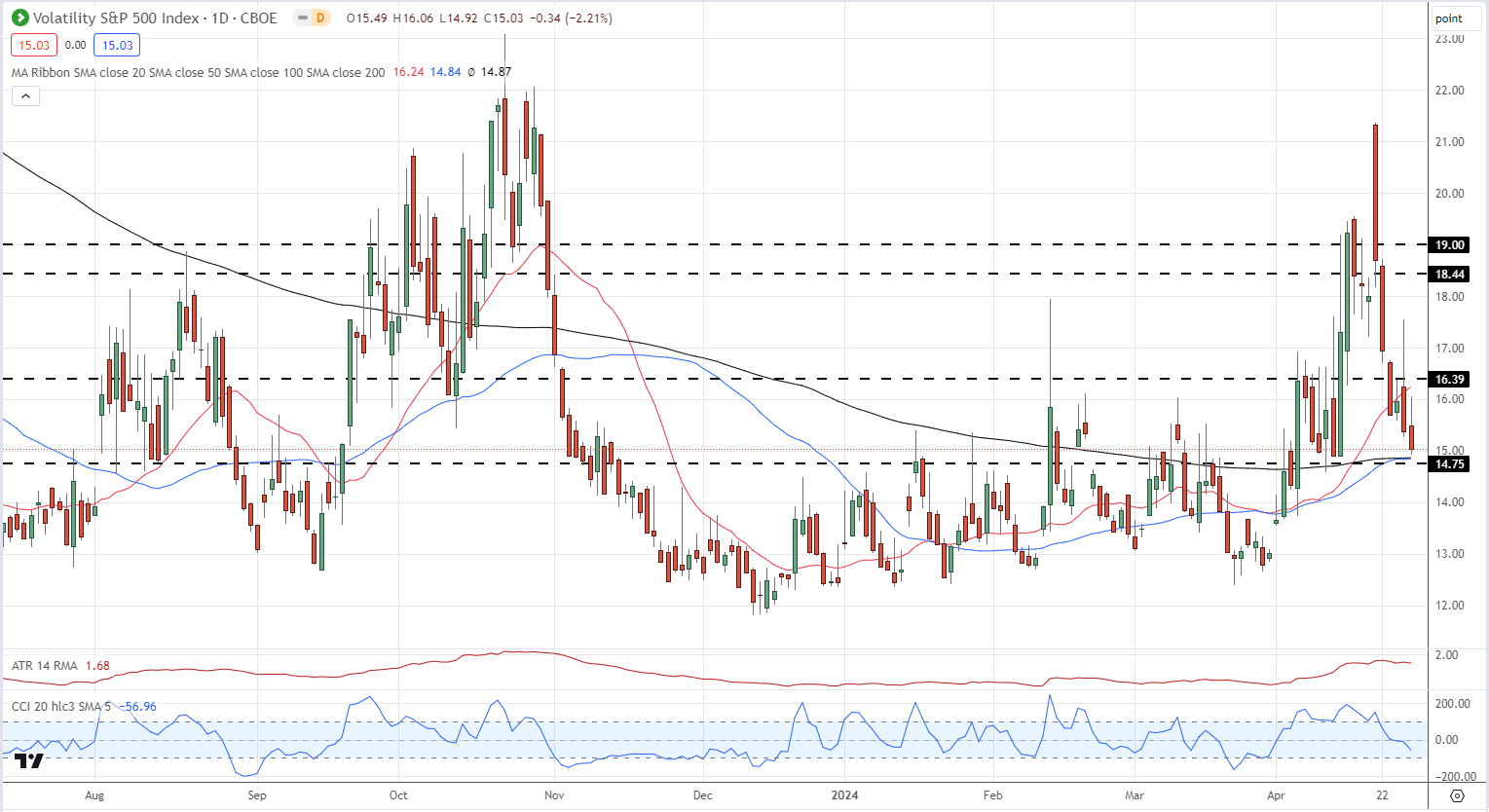Click the 16.39 horizontal line price label
1489x812 pixels.
[1449, 380]
